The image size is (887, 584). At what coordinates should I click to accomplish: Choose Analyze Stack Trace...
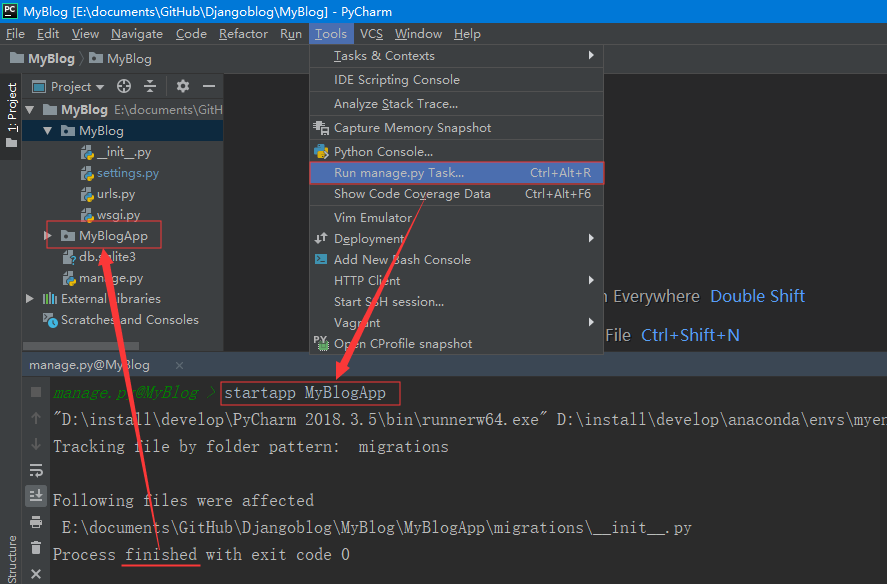coord(457,104)
